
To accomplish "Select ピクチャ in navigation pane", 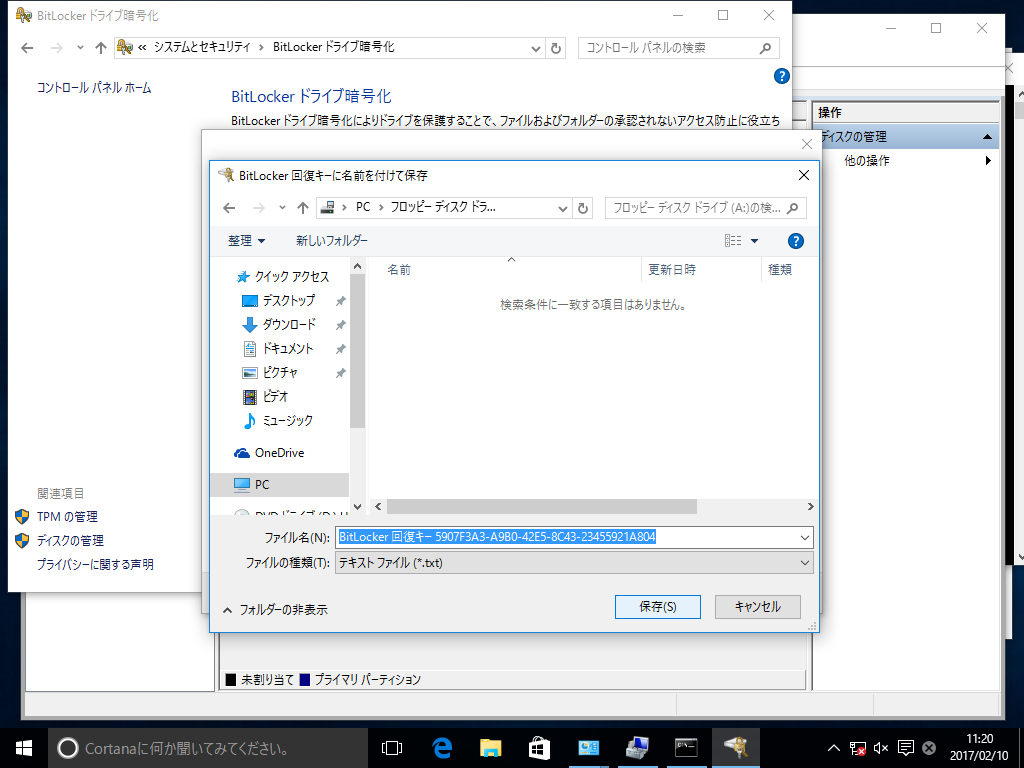I will coord(280,372).
